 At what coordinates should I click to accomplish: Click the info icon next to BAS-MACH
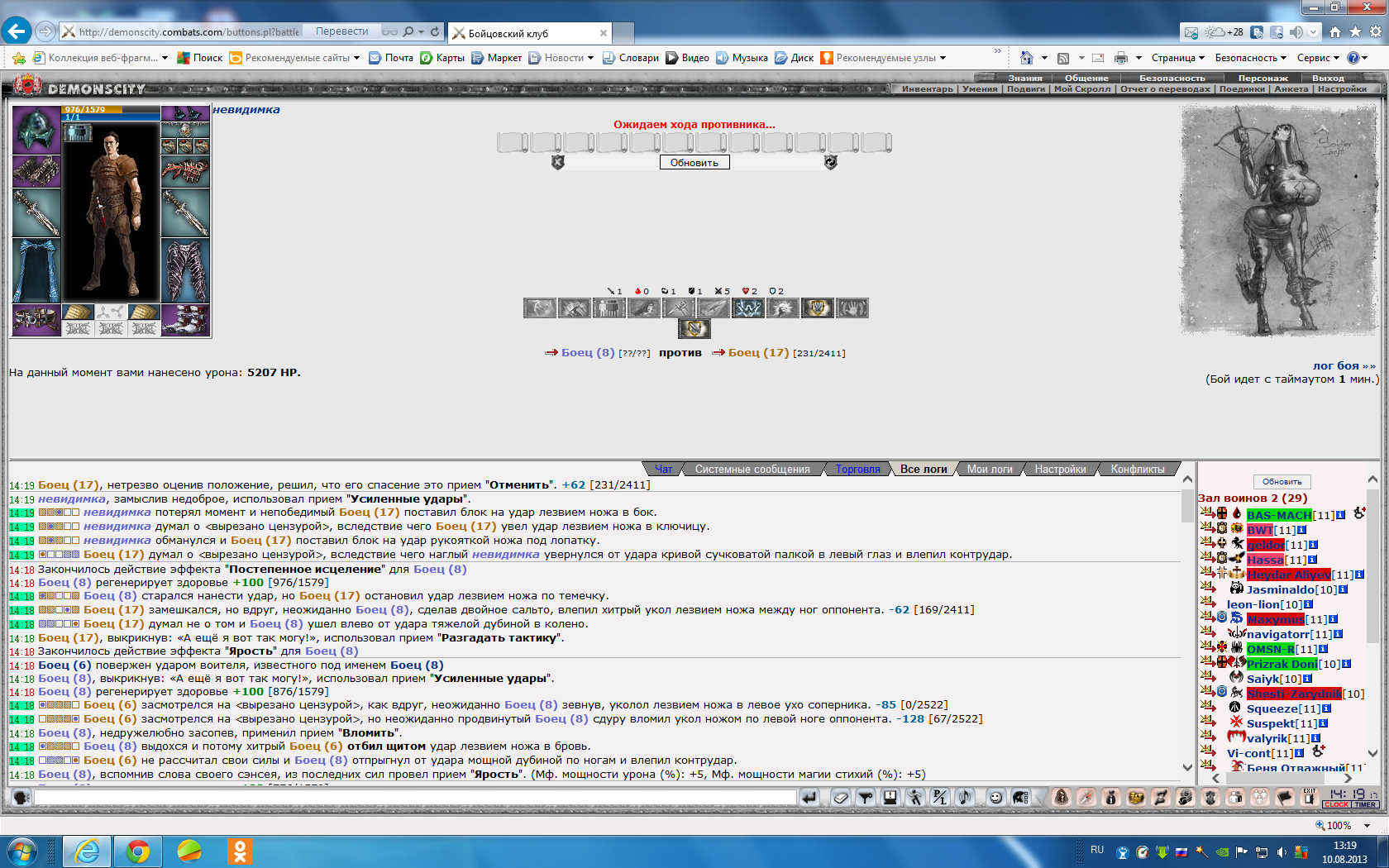(1340, 515)
